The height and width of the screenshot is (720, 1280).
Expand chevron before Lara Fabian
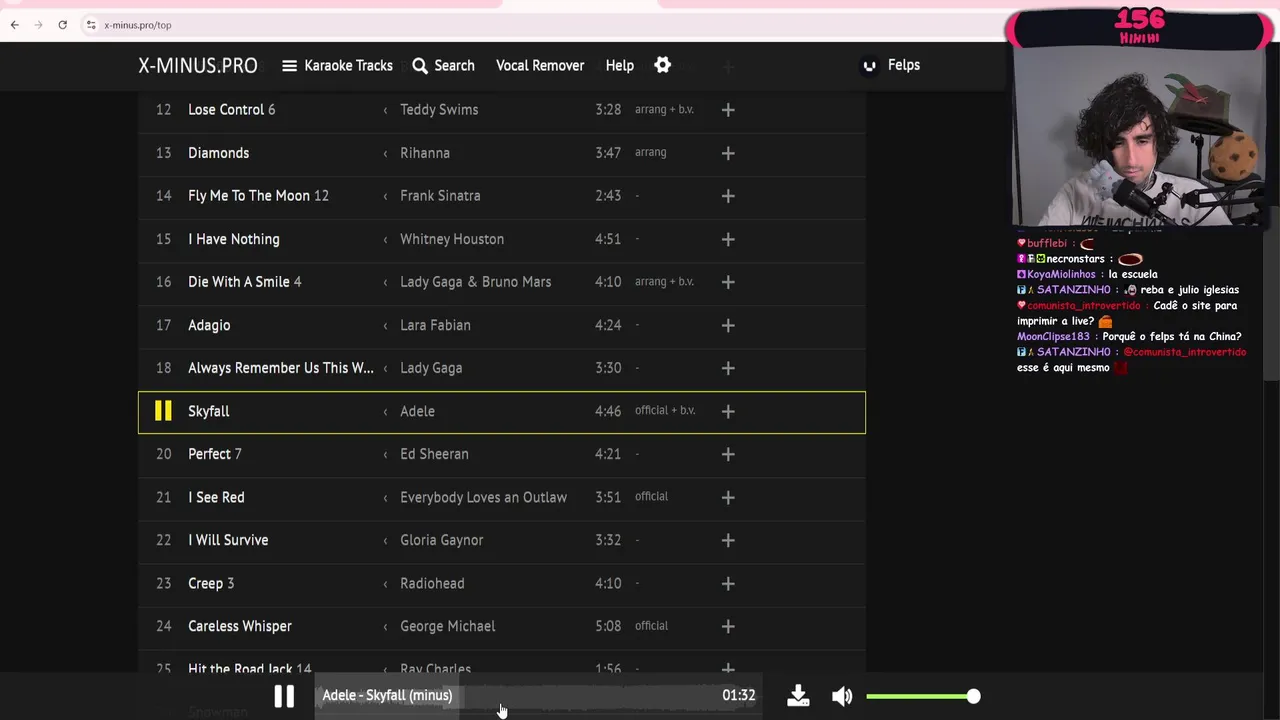(x=385, y=325)
